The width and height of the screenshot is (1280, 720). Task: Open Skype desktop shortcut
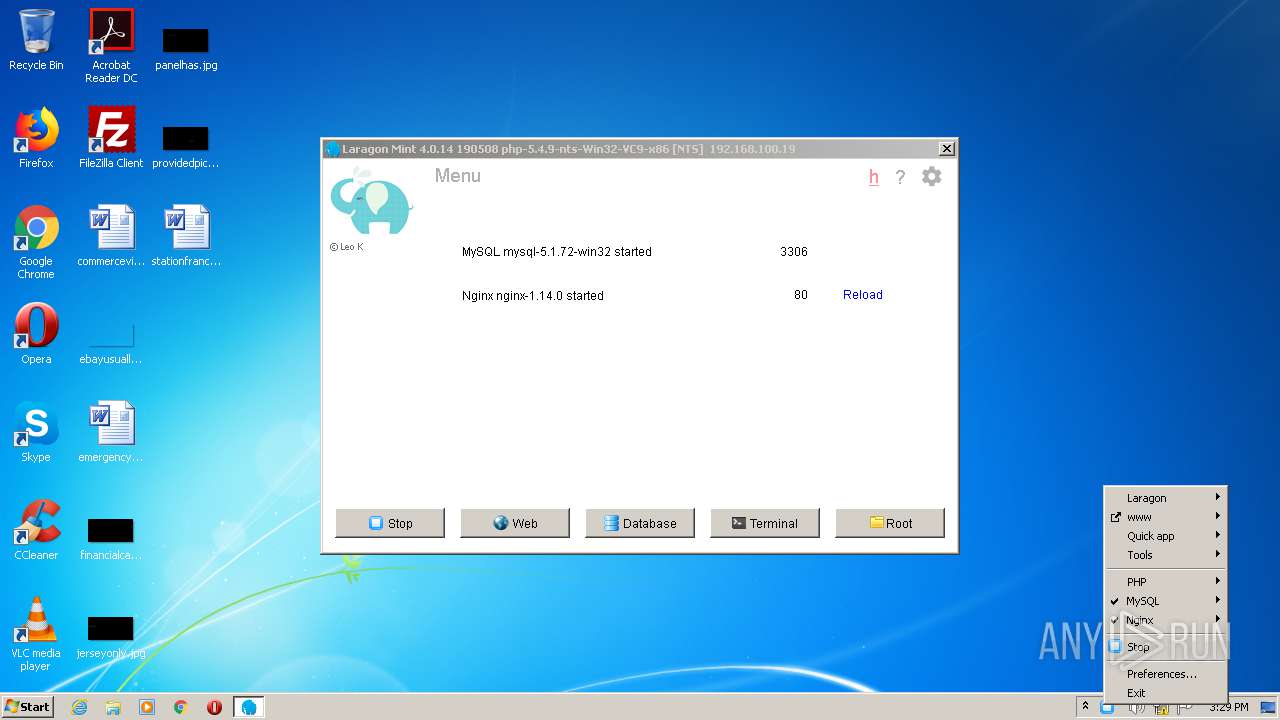tap(36, 432)
